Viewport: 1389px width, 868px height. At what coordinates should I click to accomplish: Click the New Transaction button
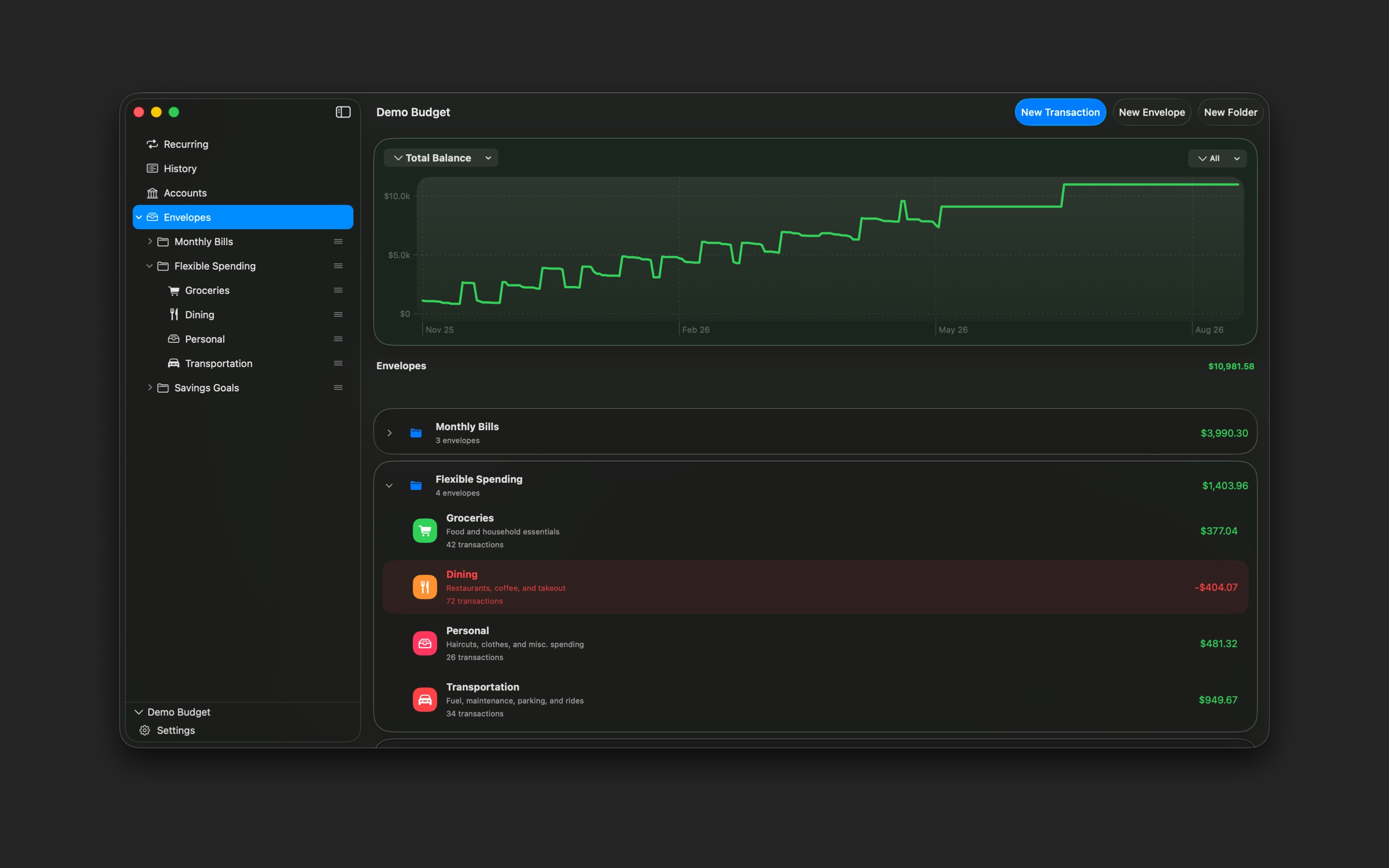tap(1060, 112)
